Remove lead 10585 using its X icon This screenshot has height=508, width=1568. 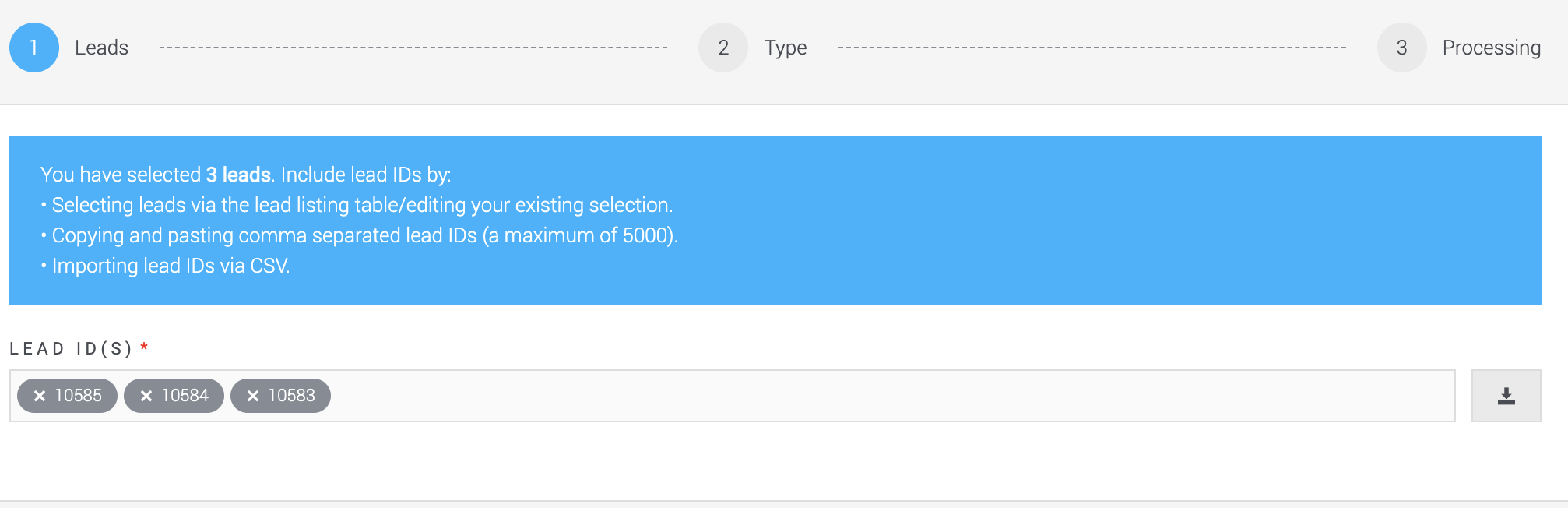coord(40,396)
